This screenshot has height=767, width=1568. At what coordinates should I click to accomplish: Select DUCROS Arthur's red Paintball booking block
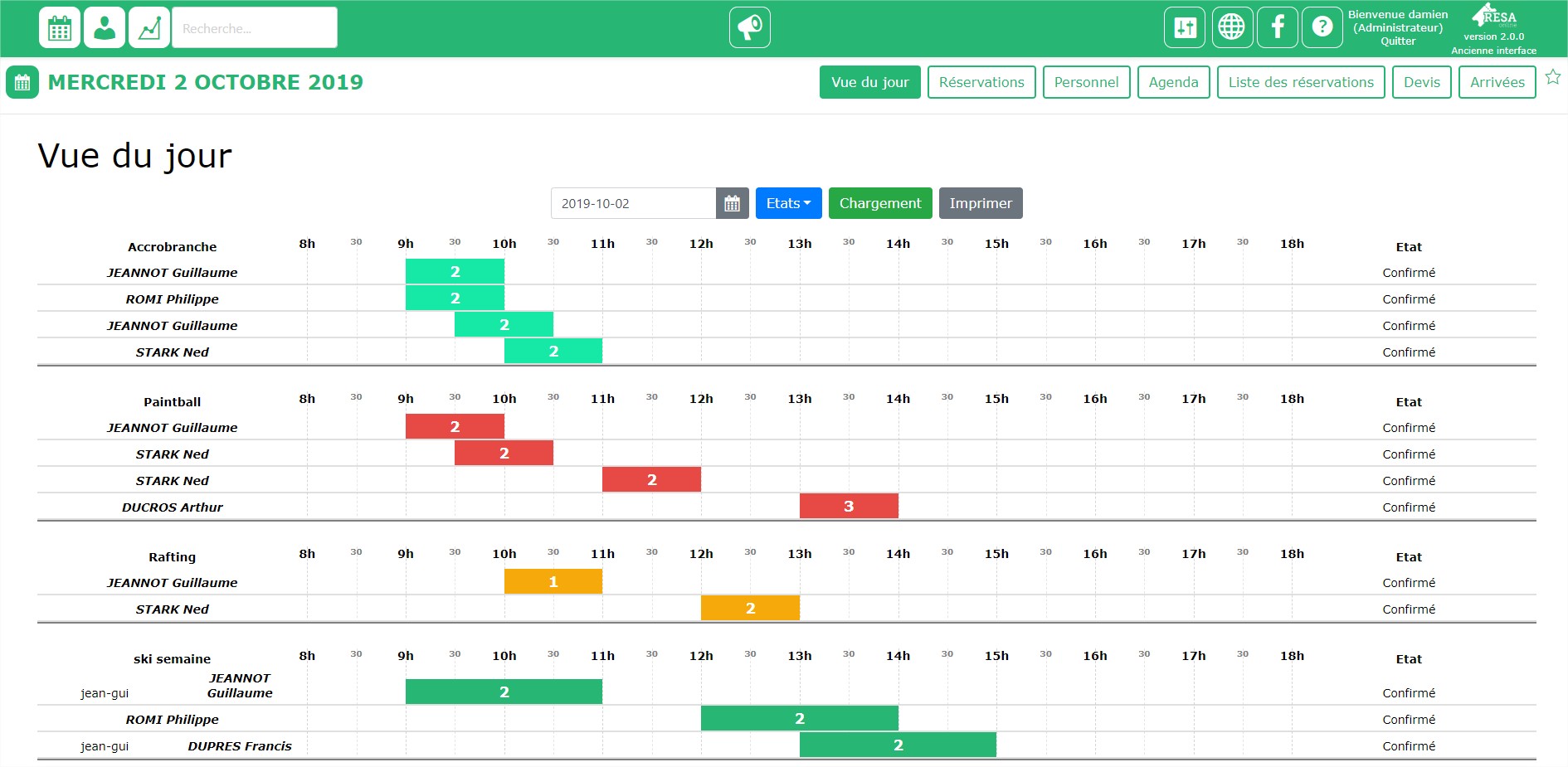pyautogui.click(x=848, y=507)
